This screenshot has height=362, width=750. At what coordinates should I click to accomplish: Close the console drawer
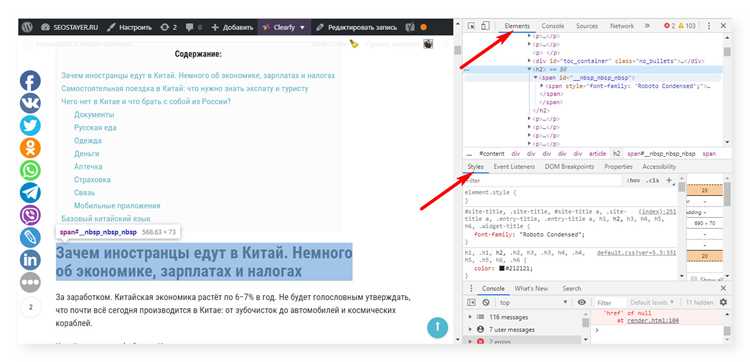tap(723, 288)
